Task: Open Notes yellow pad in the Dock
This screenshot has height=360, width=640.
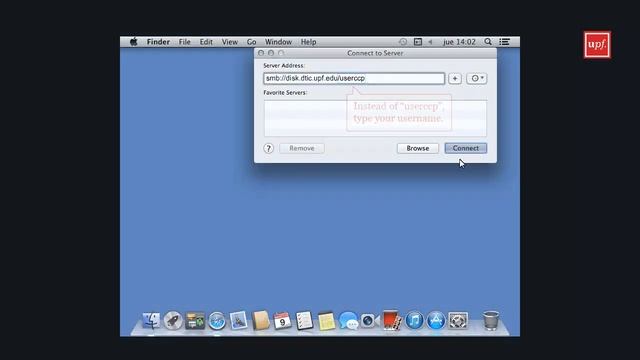Action: (x=327, y=320)
